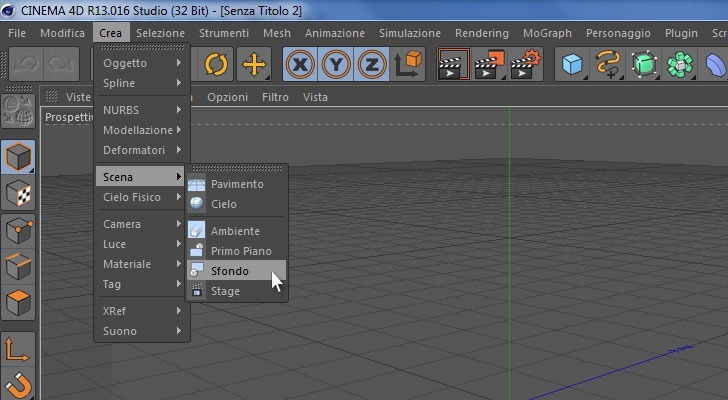Expand the Deformatori submenu
Image resolution: width=728 pixels, height=400 pixels.
click(142, 150)
